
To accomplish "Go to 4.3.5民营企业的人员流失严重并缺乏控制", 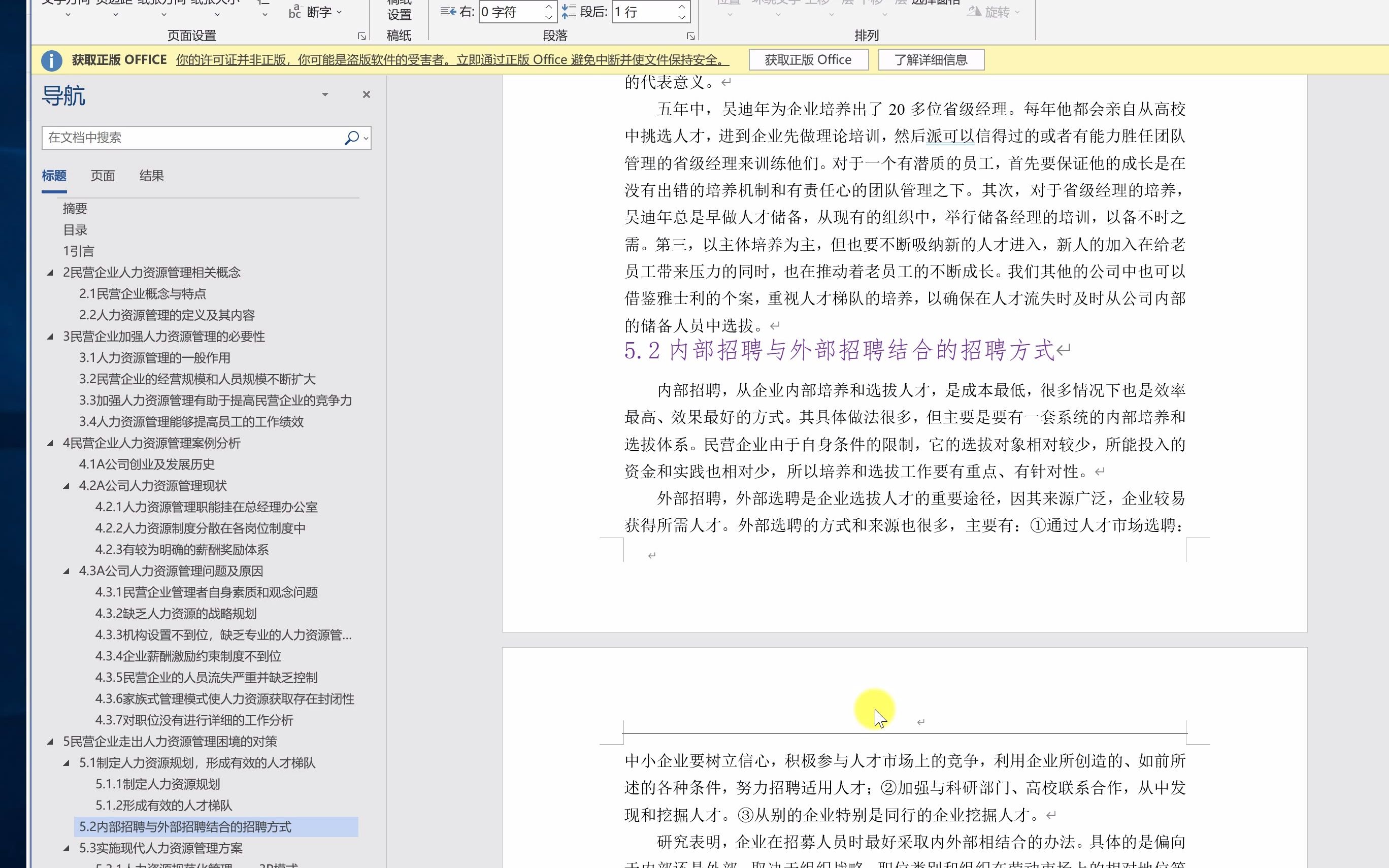I will (207, 678).
